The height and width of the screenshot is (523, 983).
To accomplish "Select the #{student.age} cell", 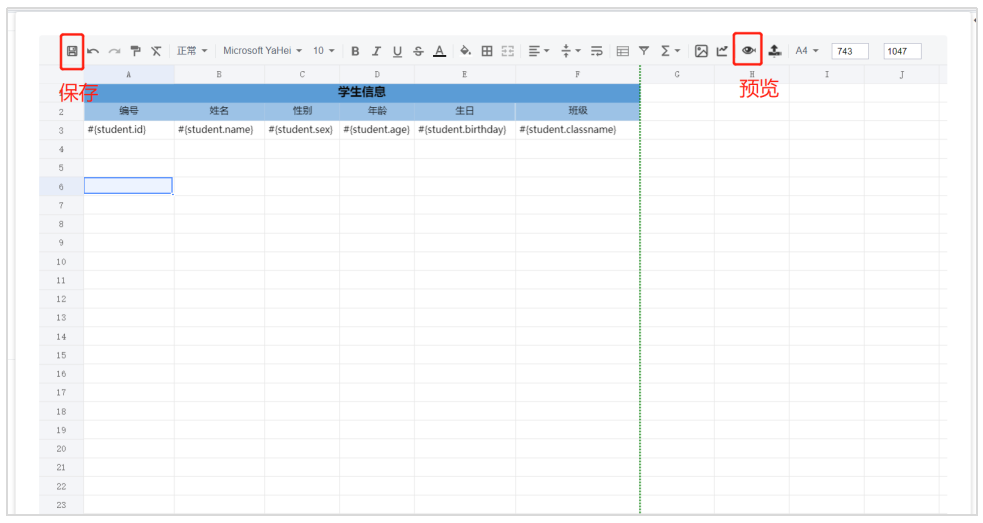I will [377, 130].
